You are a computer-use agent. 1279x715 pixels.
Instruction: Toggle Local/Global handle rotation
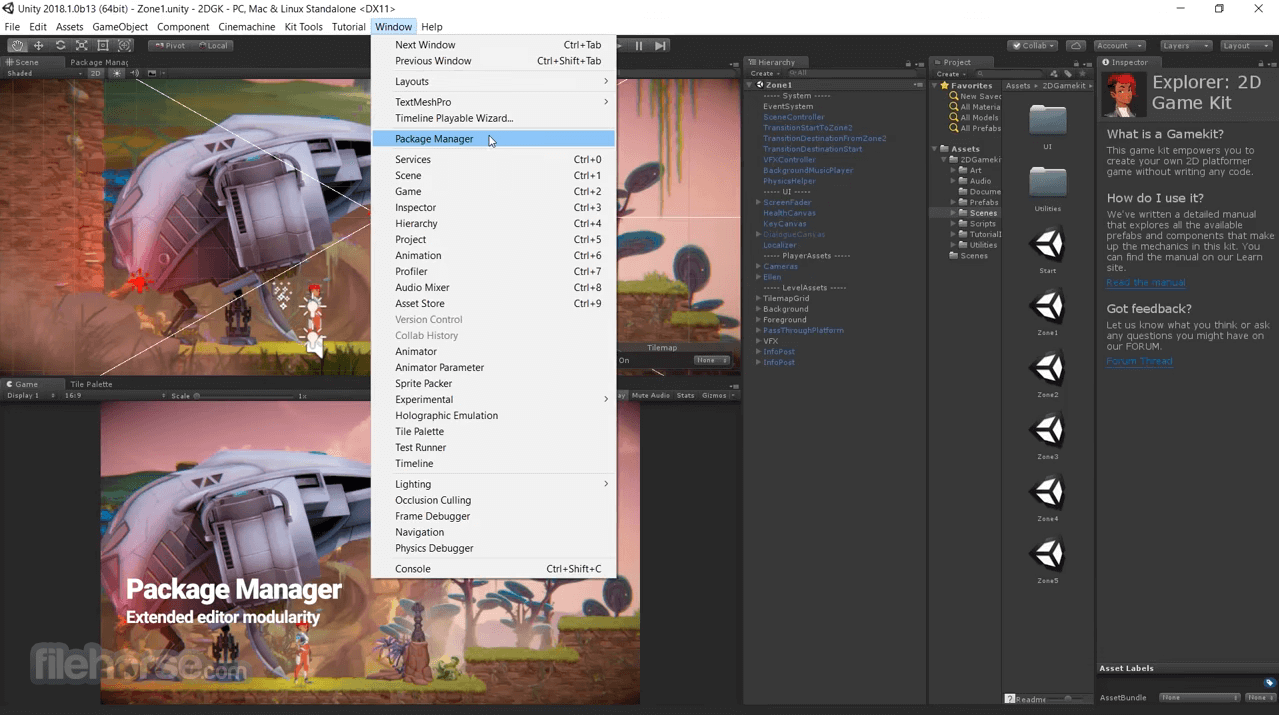click(x=213, y=45)
